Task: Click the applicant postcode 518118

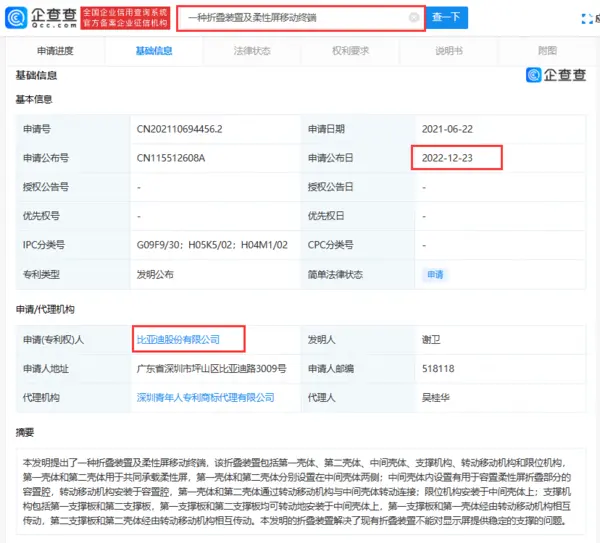Action: (438, 369)
